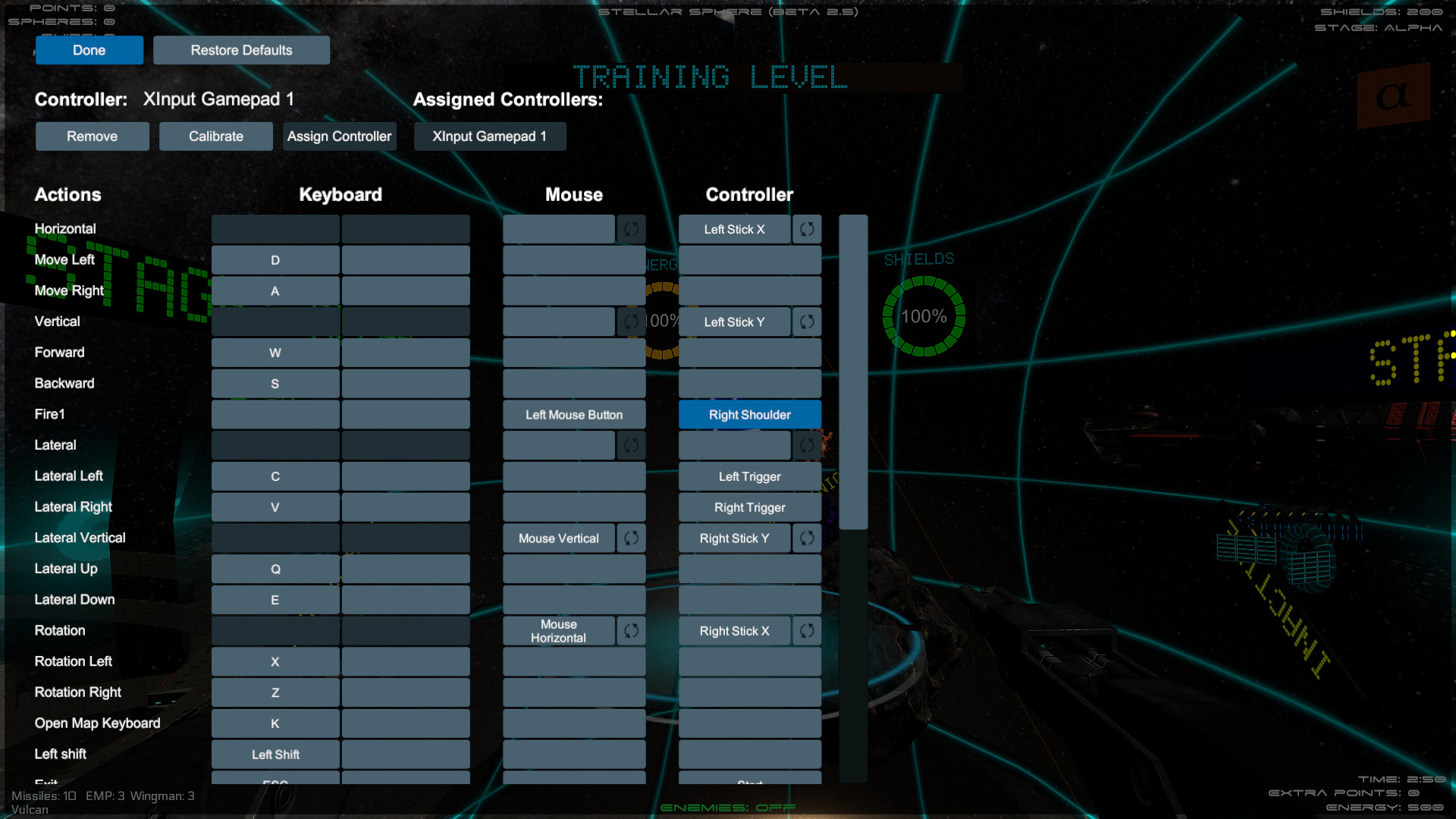The height and width of the screenshot is (819, 1456).
Task: Toggle invert axis for Left Stick X
Action: tap(806, 228)
